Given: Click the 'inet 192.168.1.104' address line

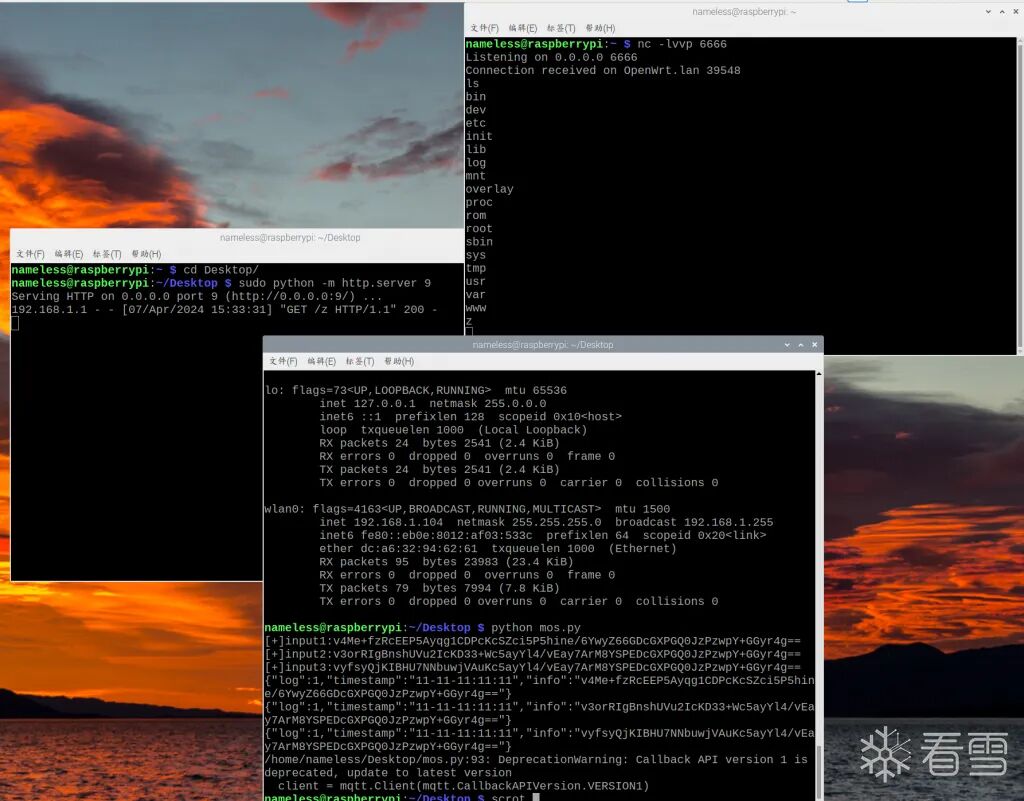Looking at the screenshot, I should [546, 522].
